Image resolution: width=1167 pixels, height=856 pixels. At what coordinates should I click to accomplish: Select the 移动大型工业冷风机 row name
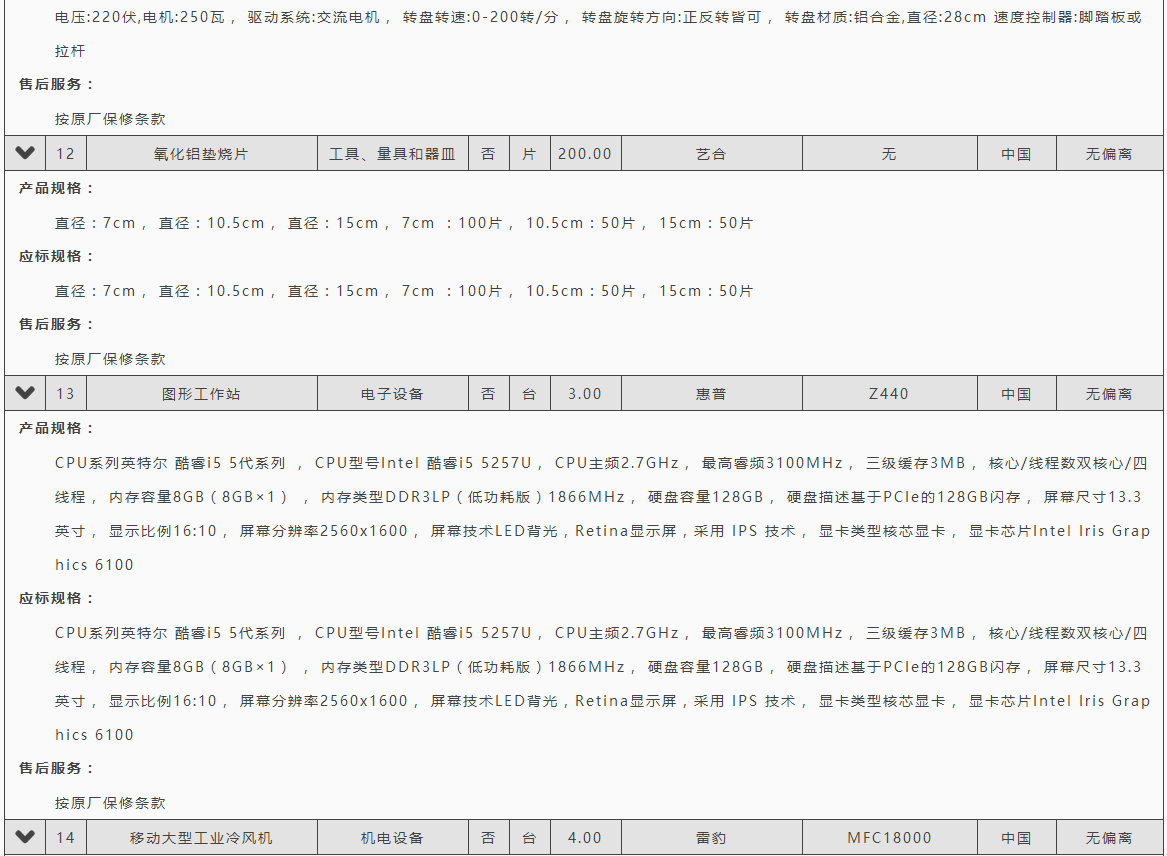[201, 838]
